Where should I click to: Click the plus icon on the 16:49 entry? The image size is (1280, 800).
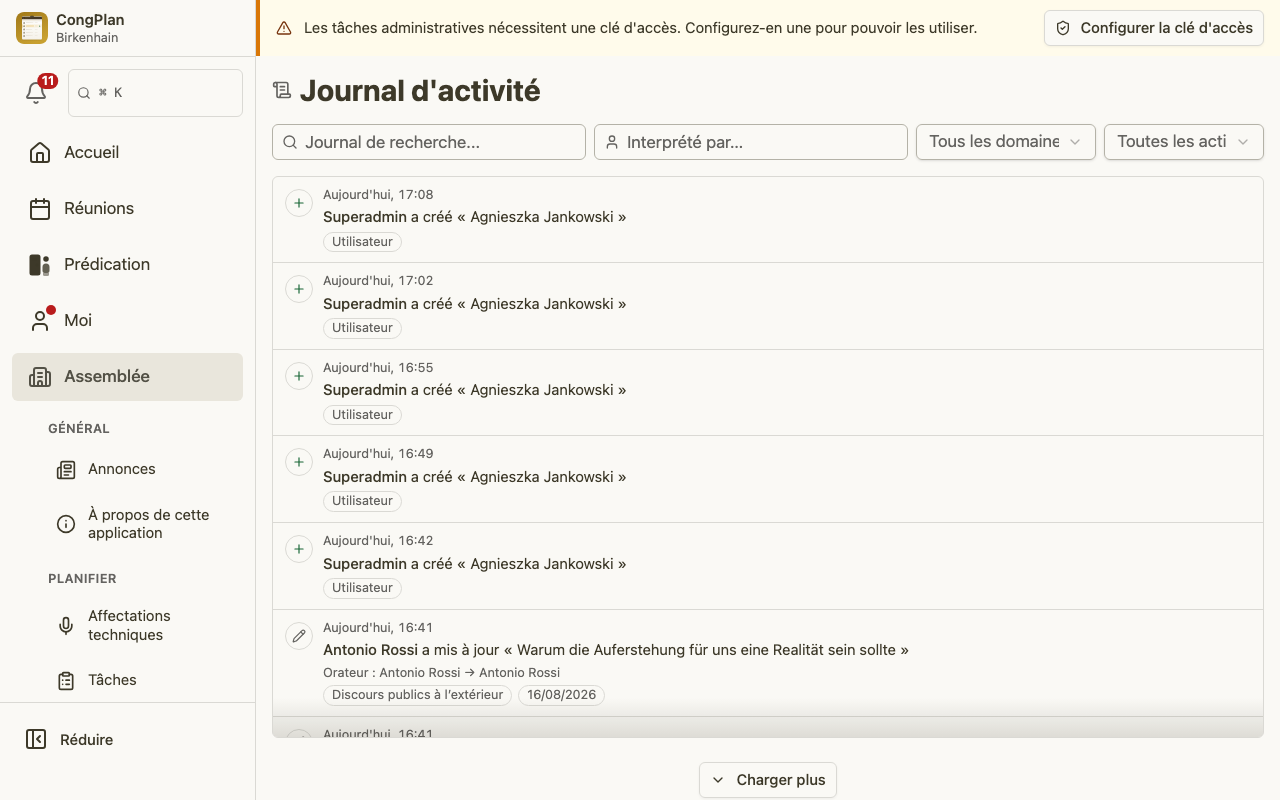pyautogui.click(x=299, y=462)
